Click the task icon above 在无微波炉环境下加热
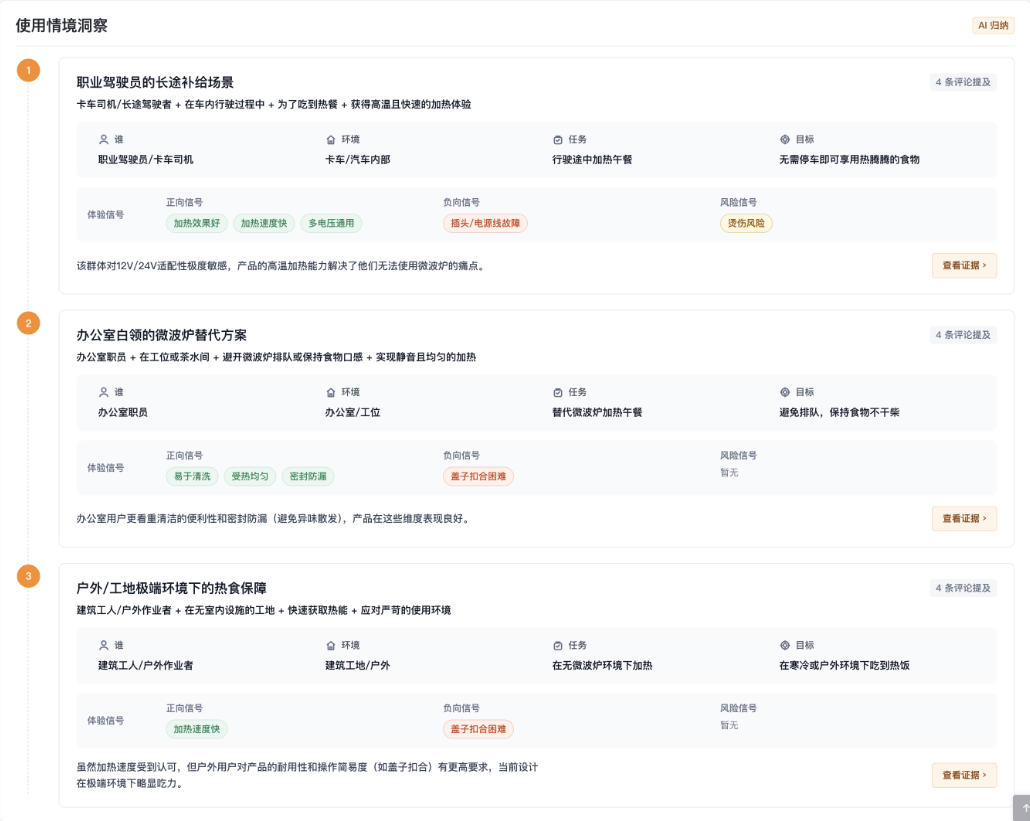Viewport: 1030px width, 821px height. click(558, 645)
